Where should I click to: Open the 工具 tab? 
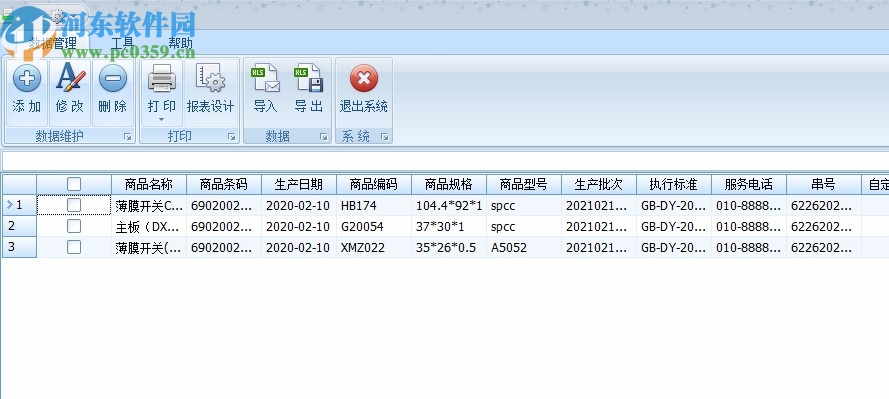pos(122,43)
